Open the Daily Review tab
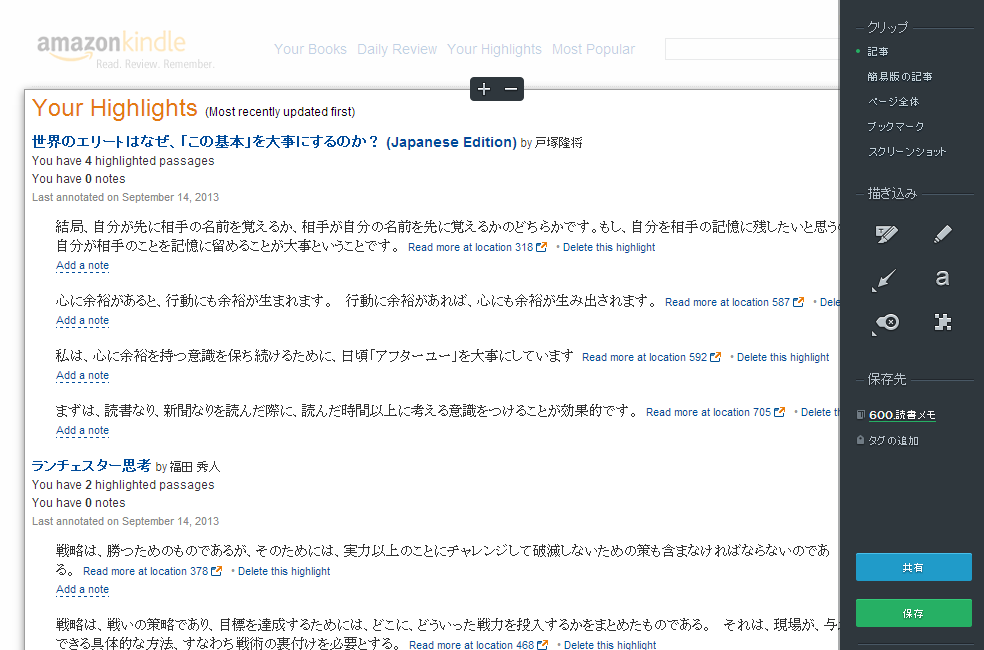This screenshot has height=650, width=984. click(x=397, y=49)
